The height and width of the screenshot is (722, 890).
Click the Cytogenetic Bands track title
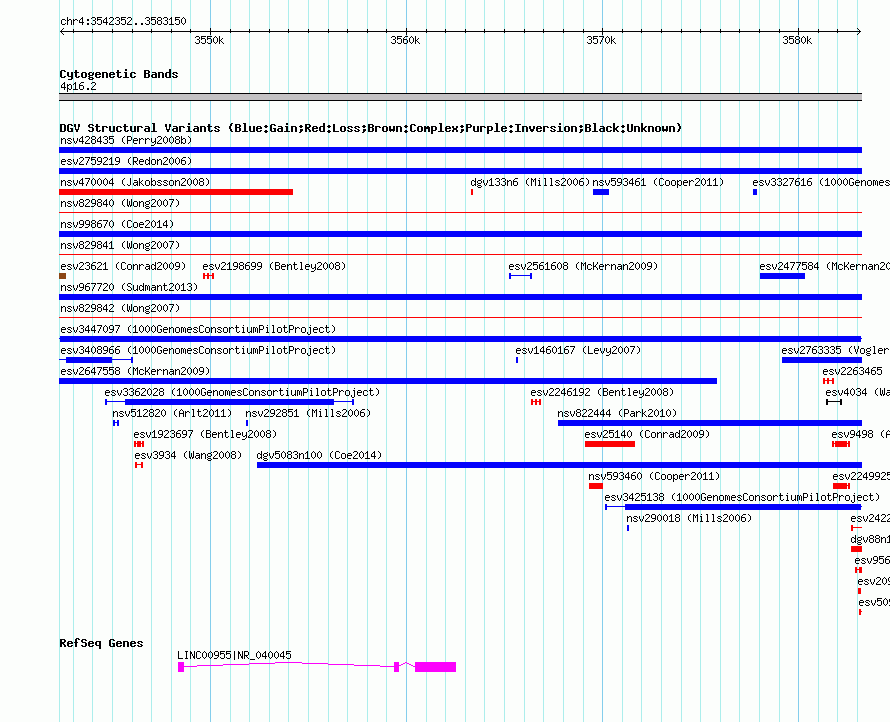pyautogui.click(x=119, y=74)
